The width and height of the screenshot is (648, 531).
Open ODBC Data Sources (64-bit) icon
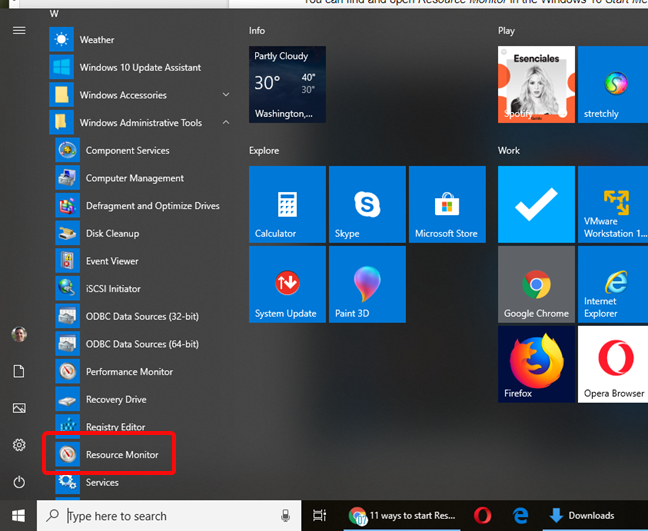click(x=67, y=344)
